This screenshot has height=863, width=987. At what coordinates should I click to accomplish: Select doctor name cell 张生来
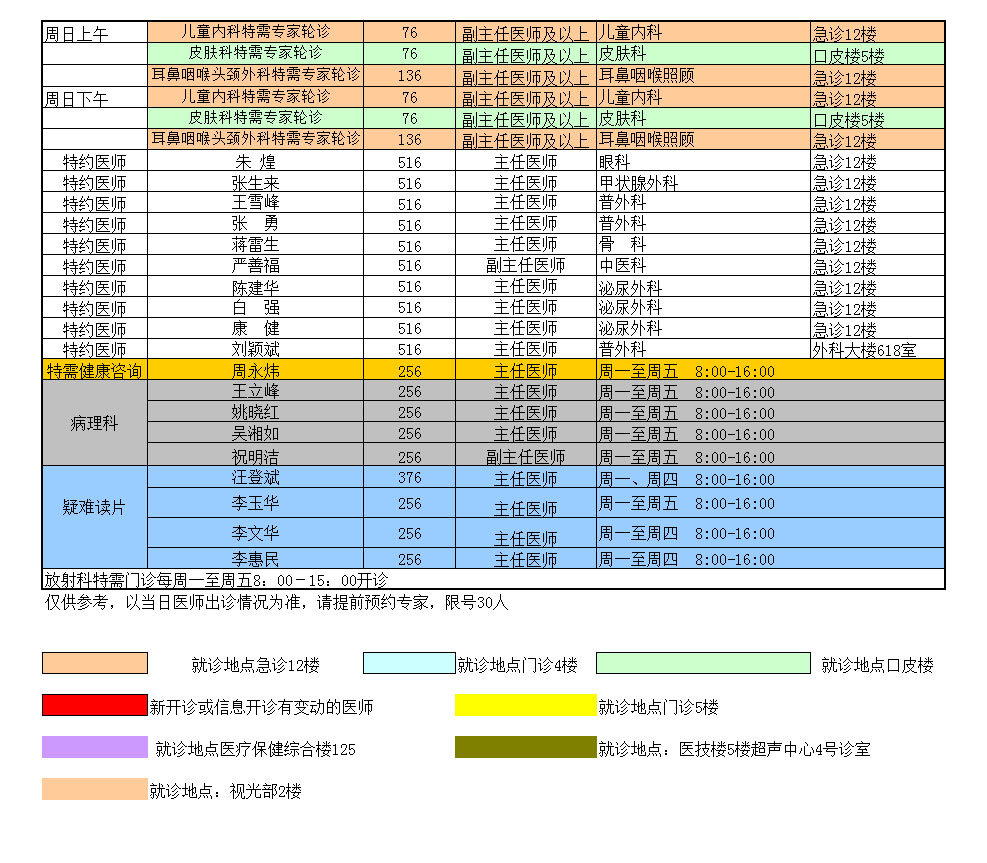(256, 183)
